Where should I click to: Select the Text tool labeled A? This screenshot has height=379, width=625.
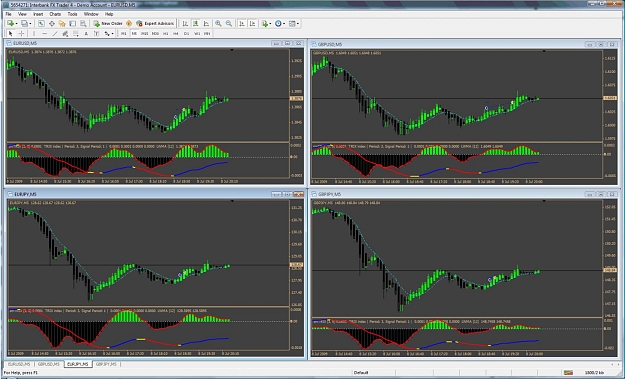click(x=86, y=34)
